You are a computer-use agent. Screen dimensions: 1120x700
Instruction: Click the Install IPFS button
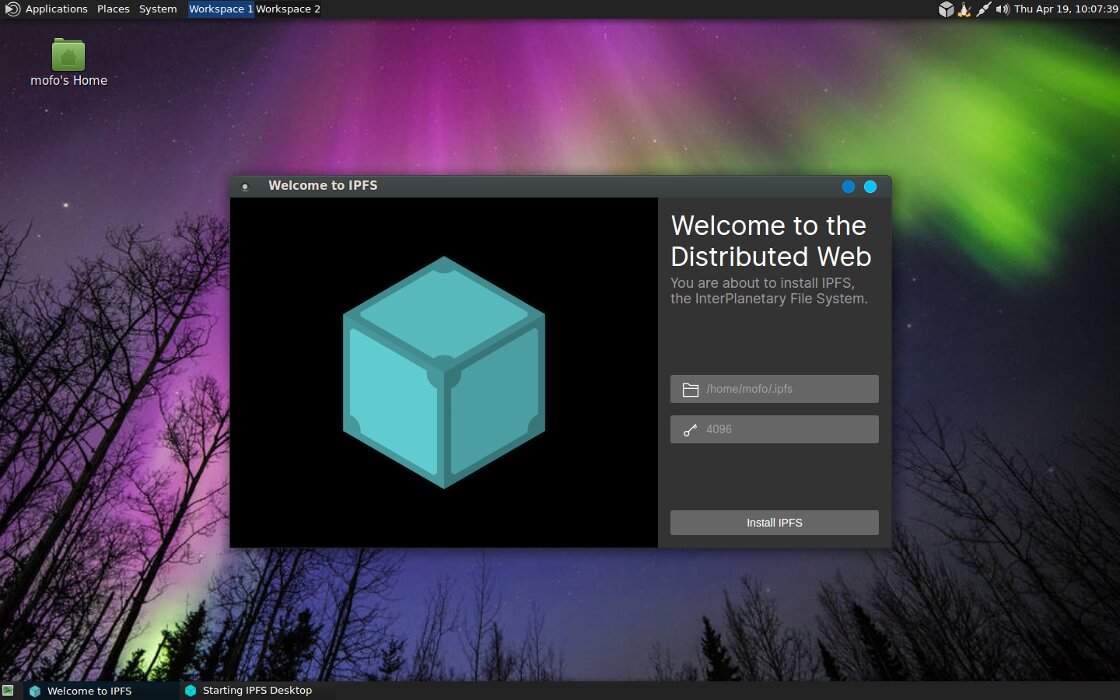[x=774, y=522]
